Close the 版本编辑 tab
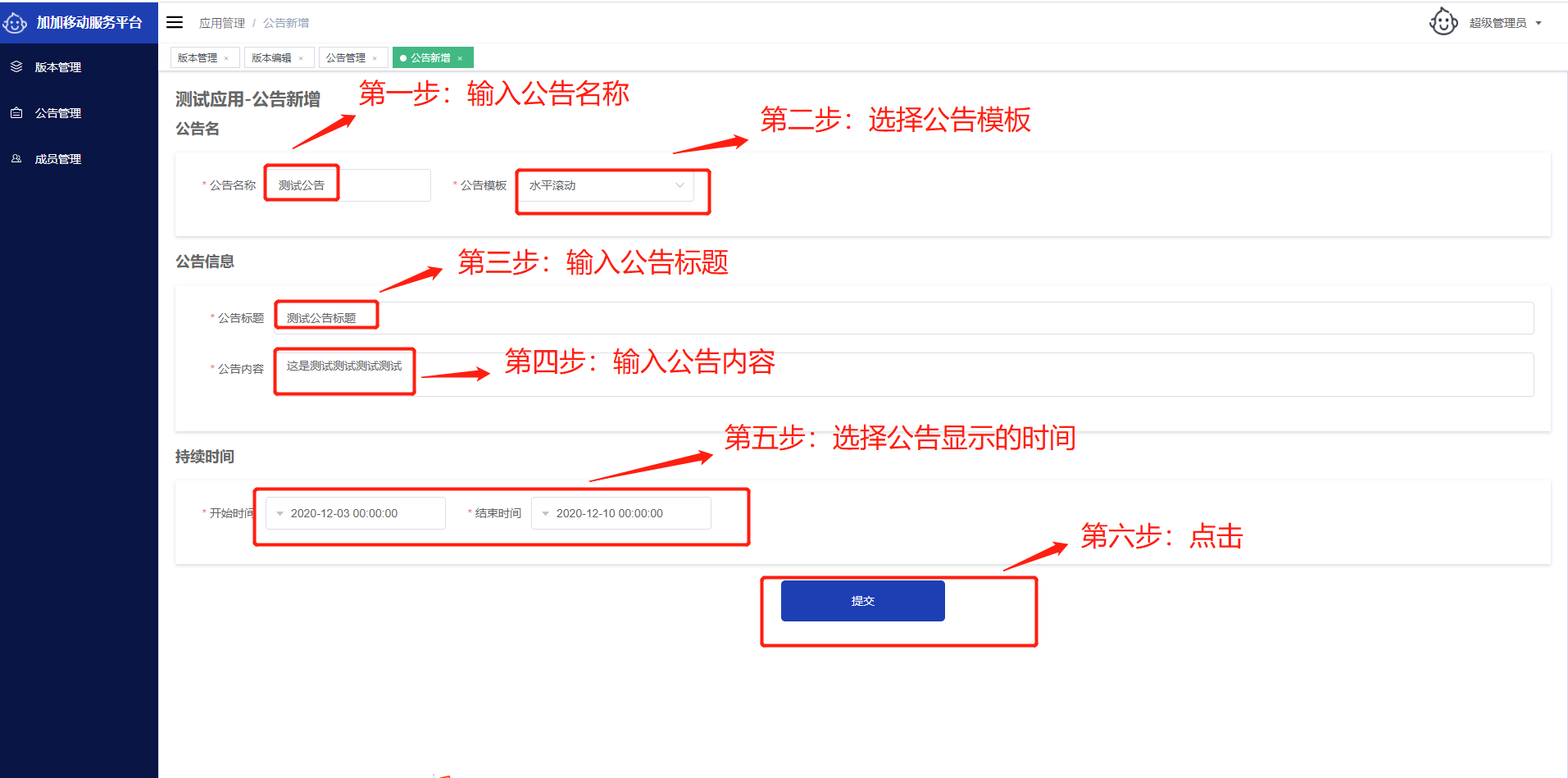The height and width of the screenshot is (778, 1568). (x=301, y=58)
